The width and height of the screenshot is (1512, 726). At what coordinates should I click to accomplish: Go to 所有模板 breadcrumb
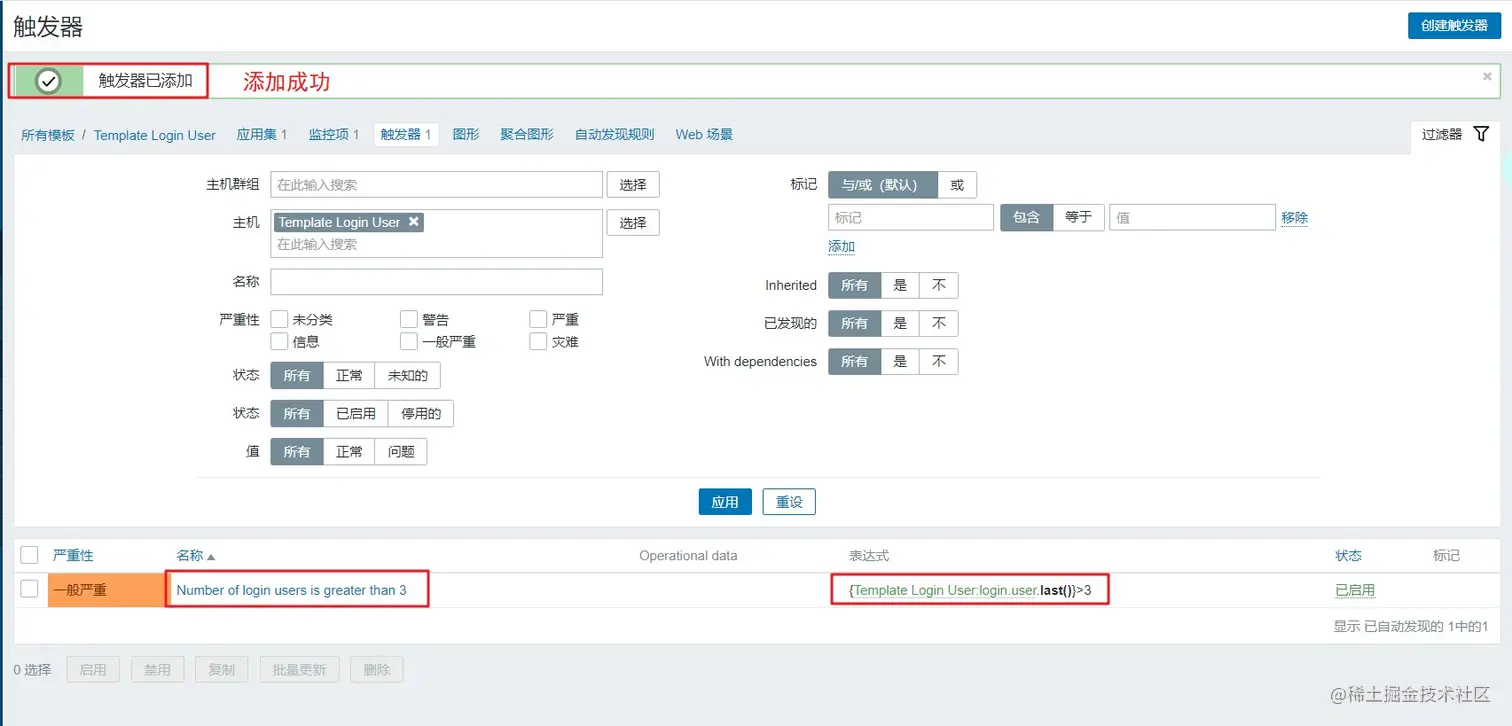[48, 135]
